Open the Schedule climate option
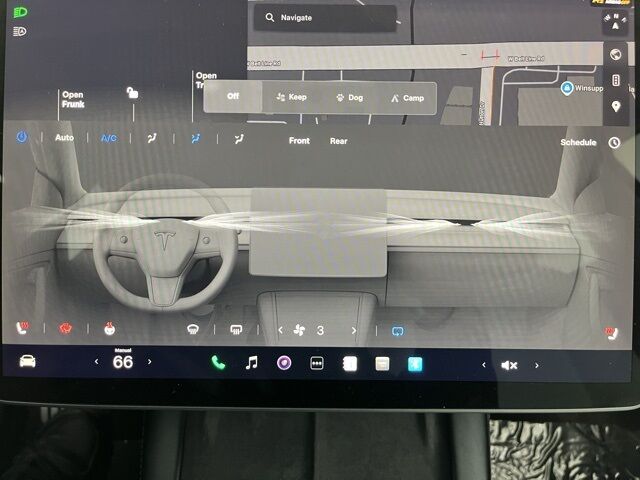Viewport: 640px width, 480px height. [578, 142]
